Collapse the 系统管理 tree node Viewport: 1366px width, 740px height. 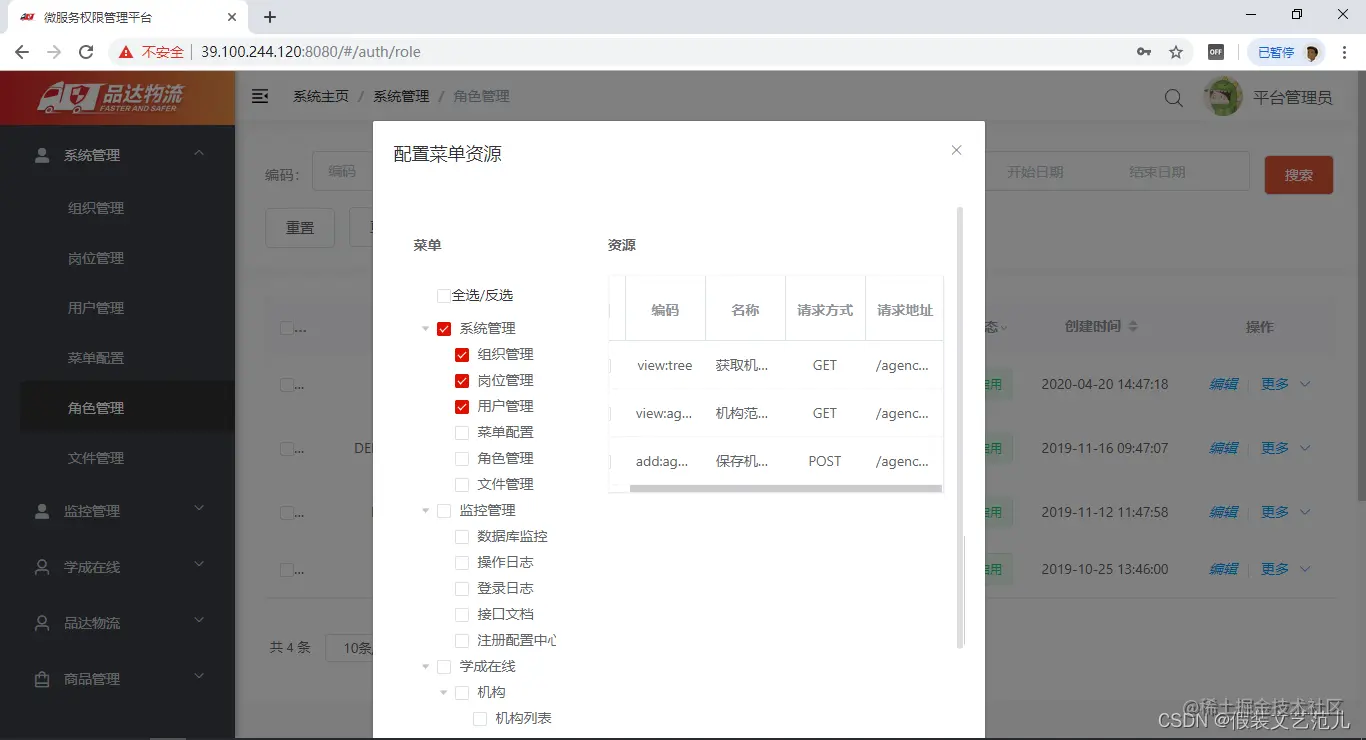[424, 327]
